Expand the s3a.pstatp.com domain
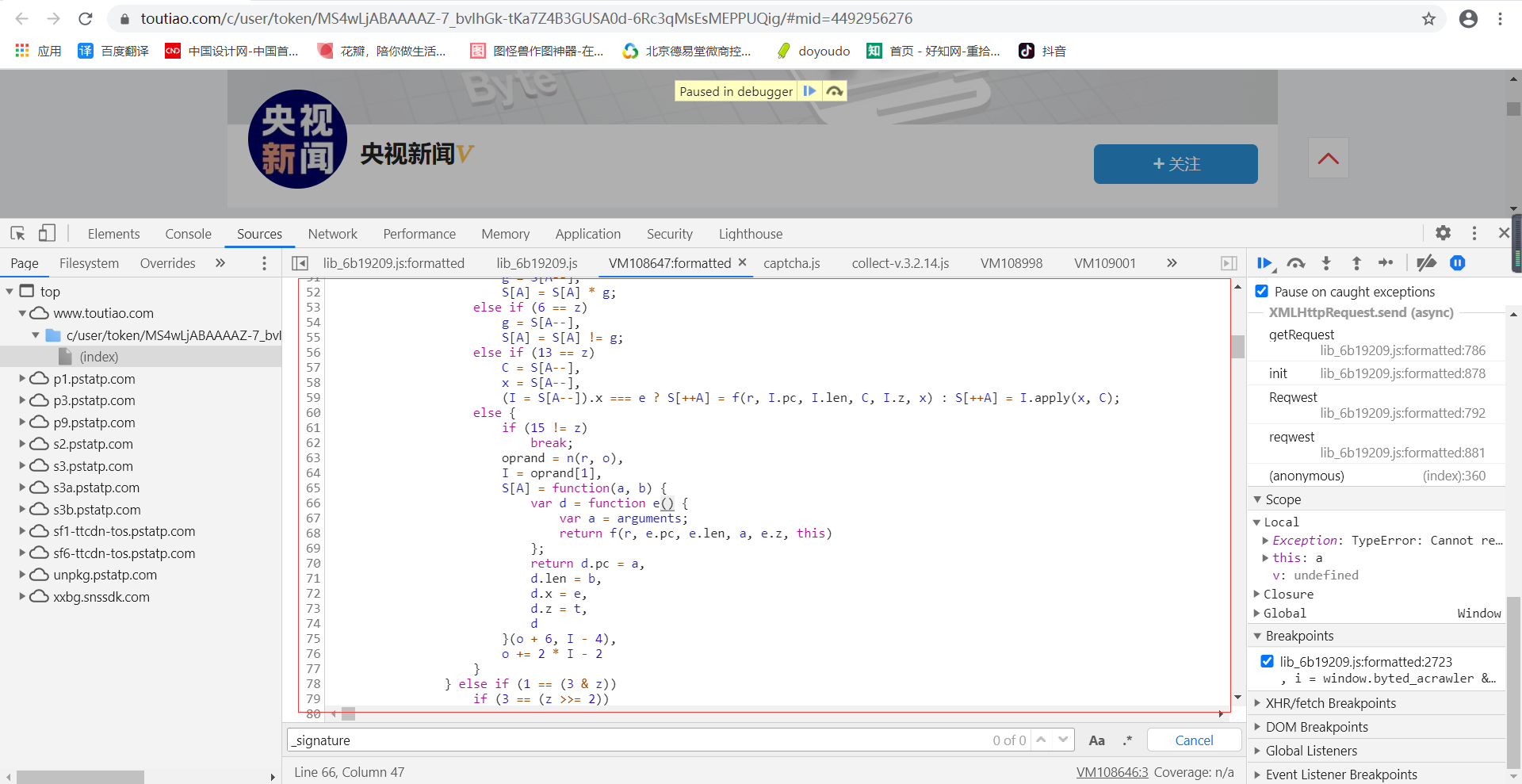 coord(23,488)
